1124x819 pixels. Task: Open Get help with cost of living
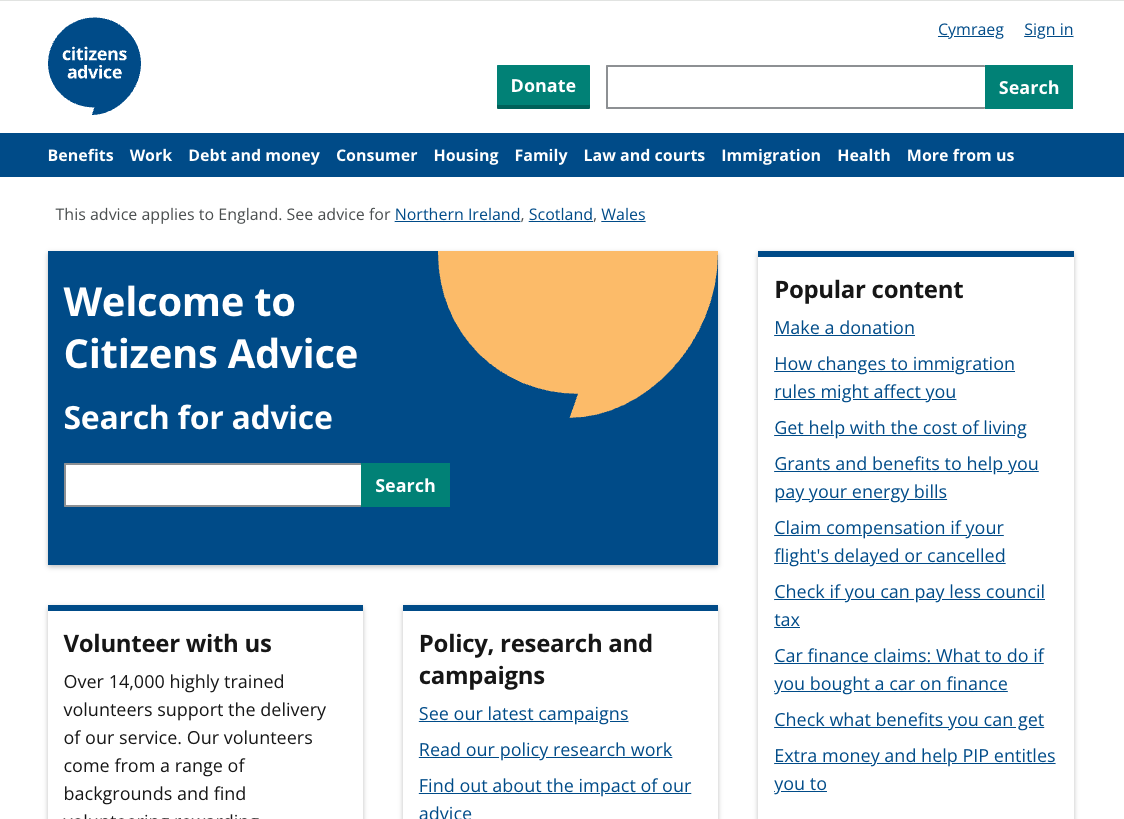[900, 428]
